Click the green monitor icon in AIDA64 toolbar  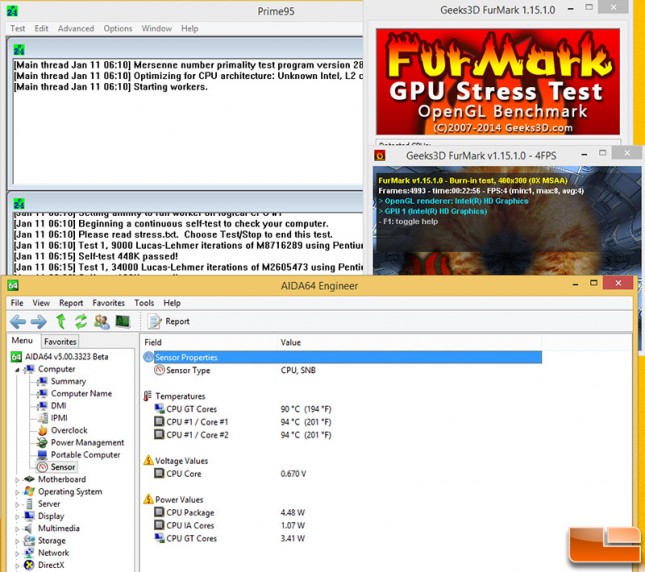point(123,321)
